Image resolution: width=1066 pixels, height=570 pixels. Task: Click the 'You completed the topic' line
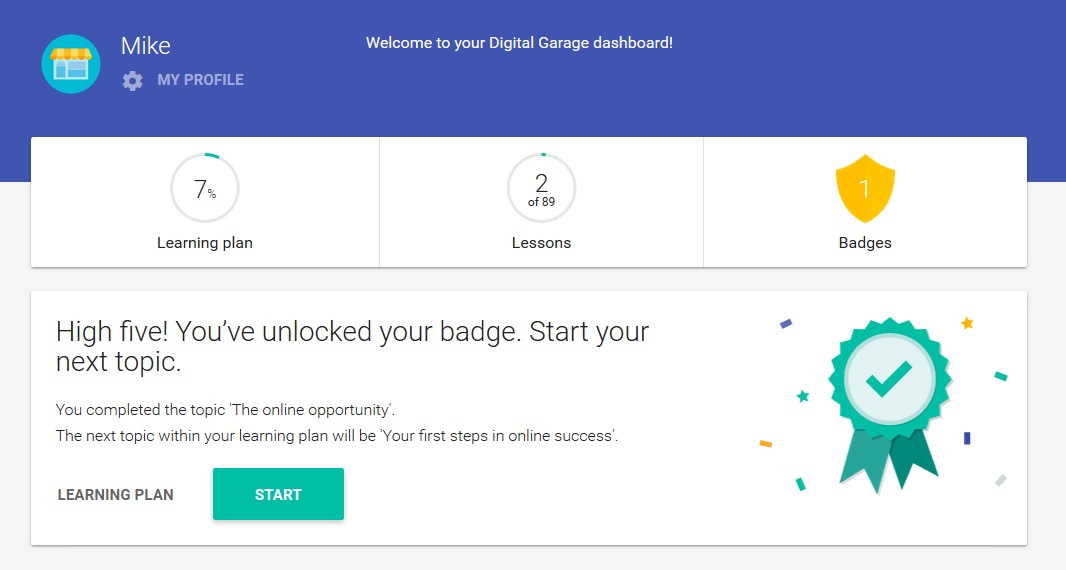226,410
